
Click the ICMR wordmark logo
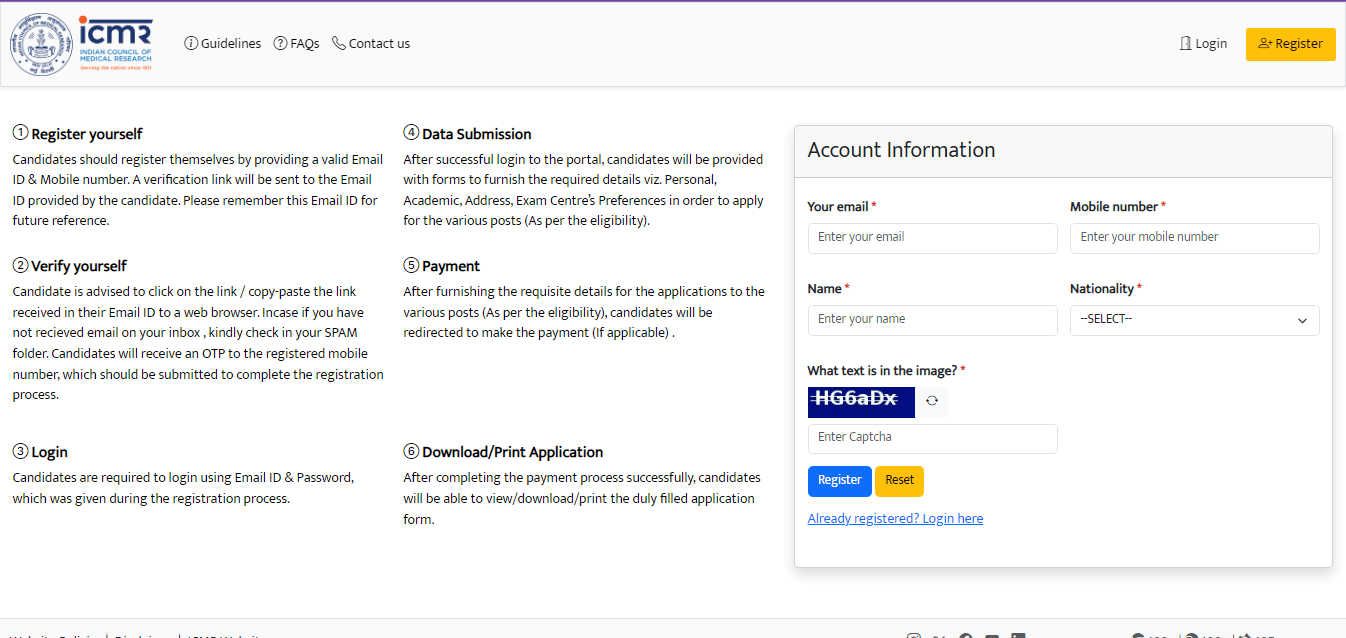pos(116,44)
